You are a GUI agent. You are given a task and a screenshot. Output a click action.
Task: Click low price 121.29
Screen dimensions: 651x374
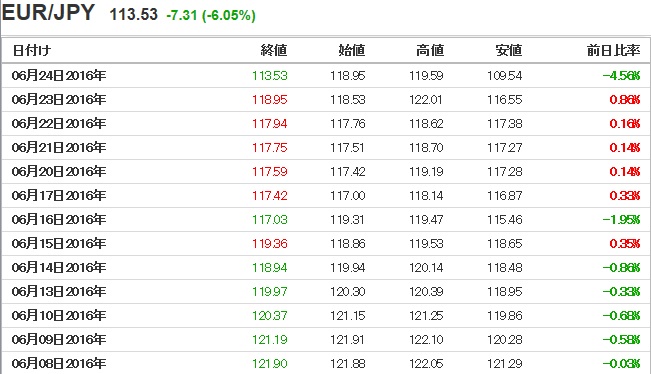505,364
